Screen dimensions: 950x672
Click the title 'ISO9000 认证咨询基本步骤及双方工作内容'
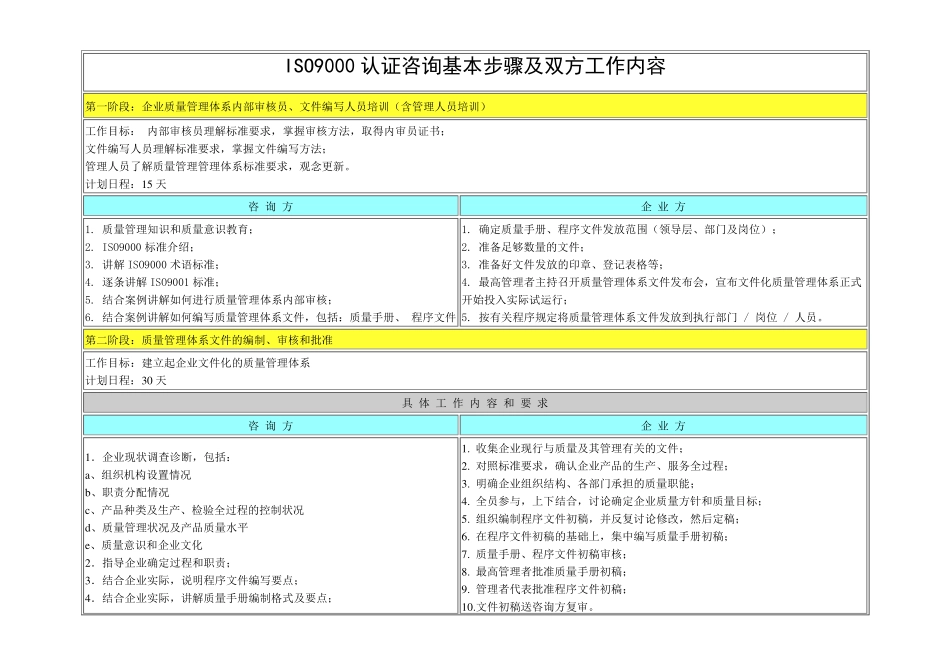pos(475,66)
